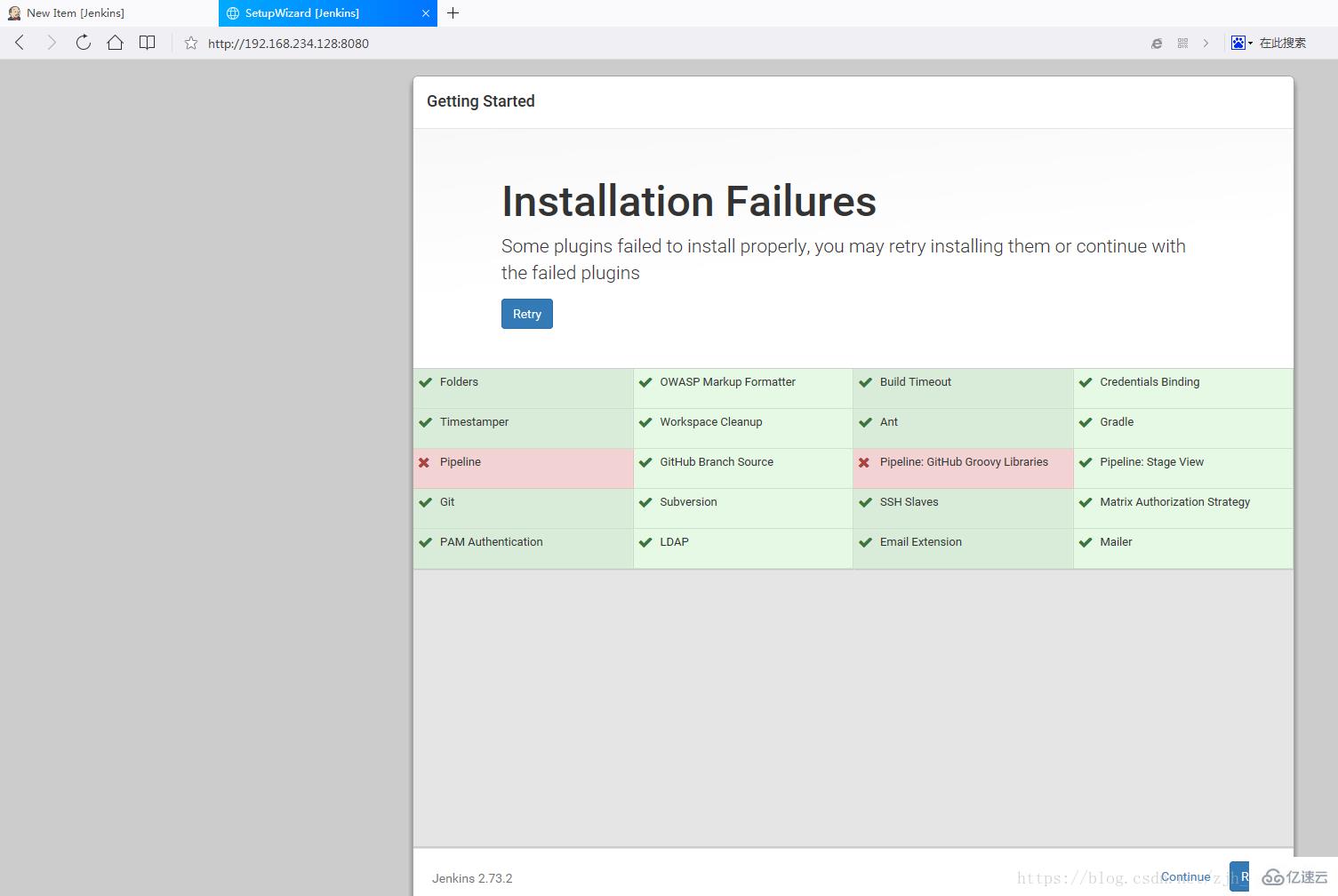Click green check beside Workspace Cleanup

645,422
